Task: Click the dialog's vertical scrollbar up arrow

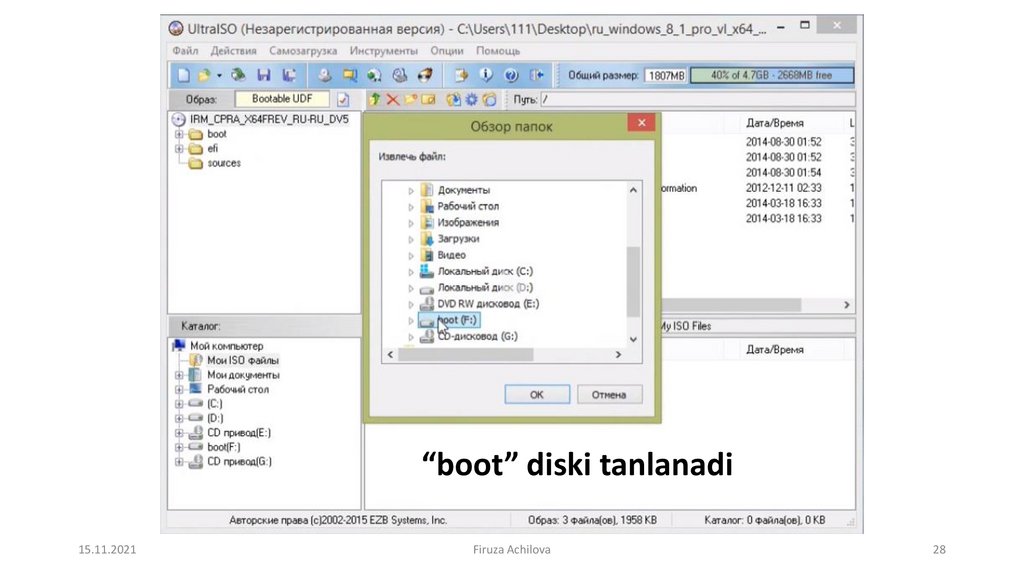Action: pyautogui.click(x=633, y=190)
